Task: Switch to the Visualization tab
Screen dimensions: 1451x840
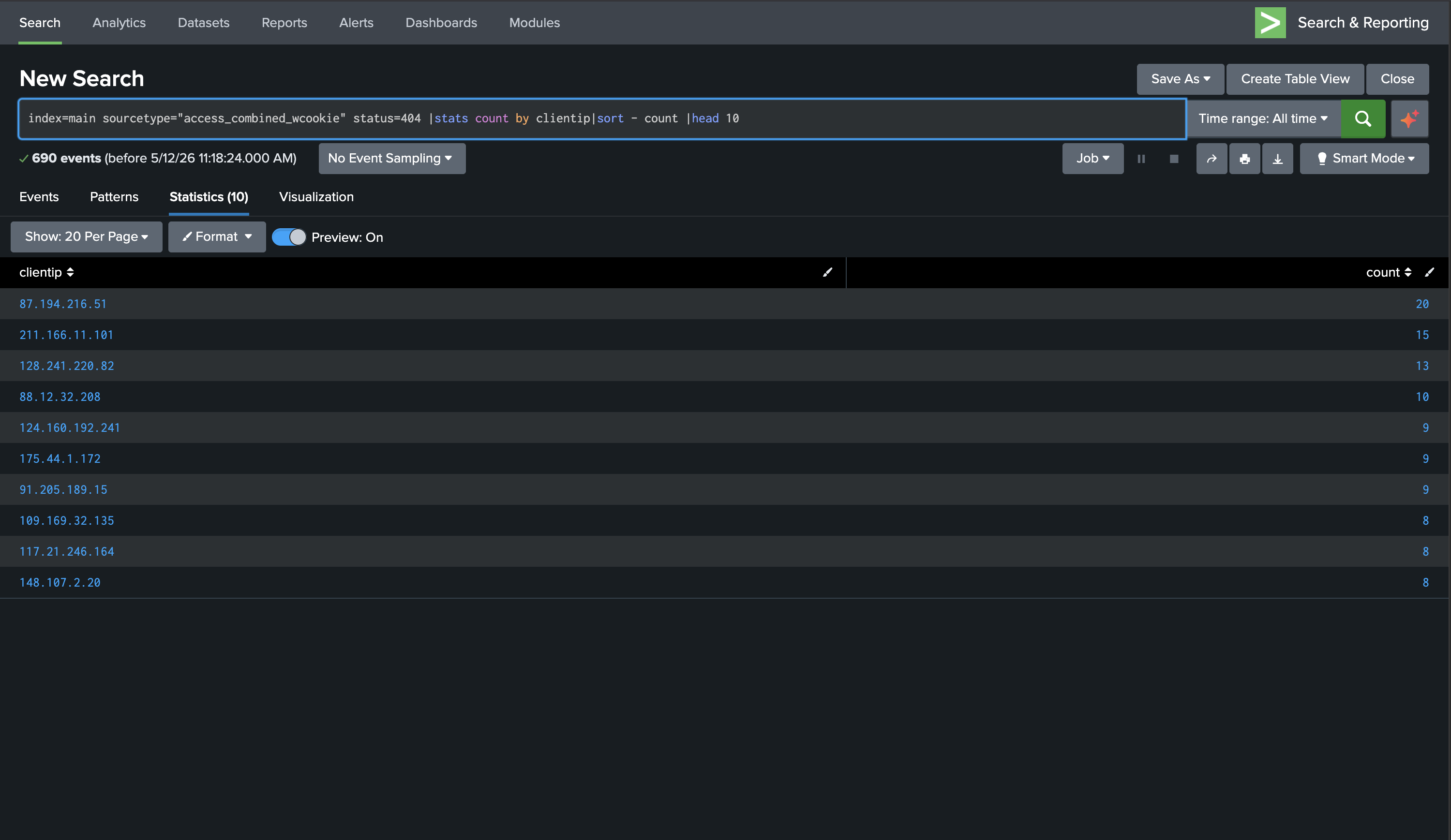Action: coord(316,197)
